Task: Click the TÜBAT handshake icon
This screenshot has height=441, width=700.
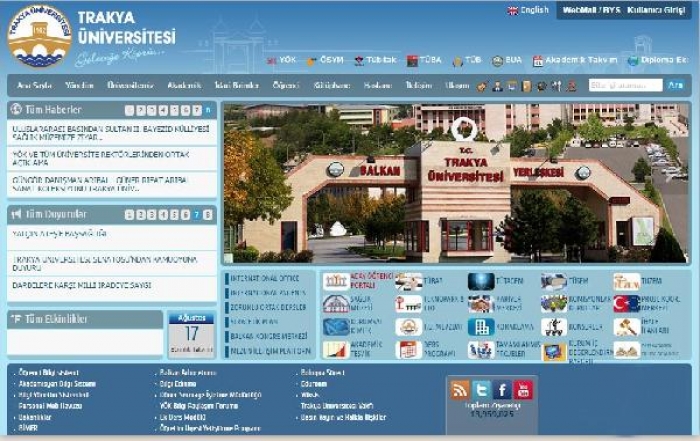Action: coord(408,282)
